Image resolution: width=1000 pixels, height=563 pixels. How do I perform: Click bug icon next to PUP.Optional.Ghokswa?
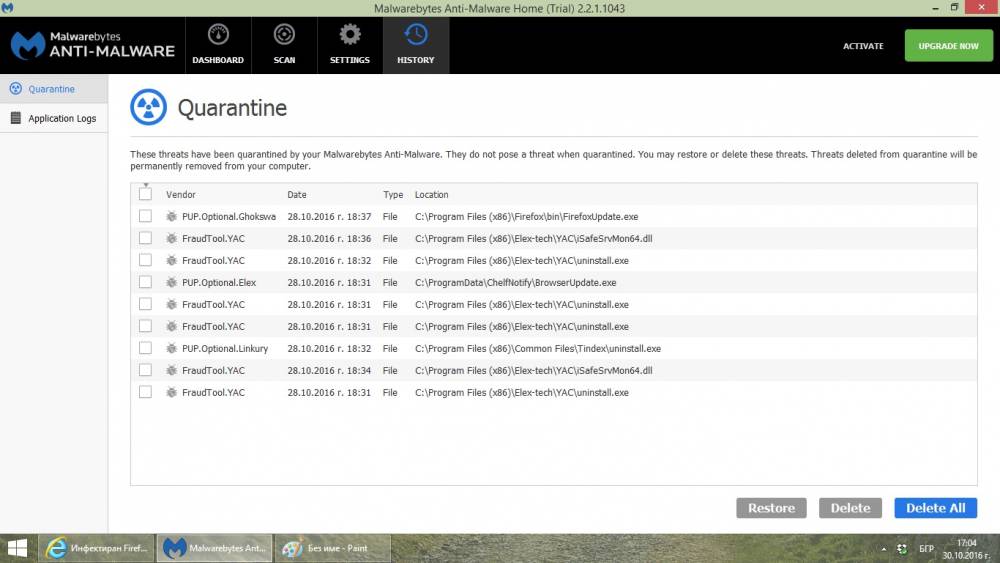pyautogui.click(x=172, y=217)
